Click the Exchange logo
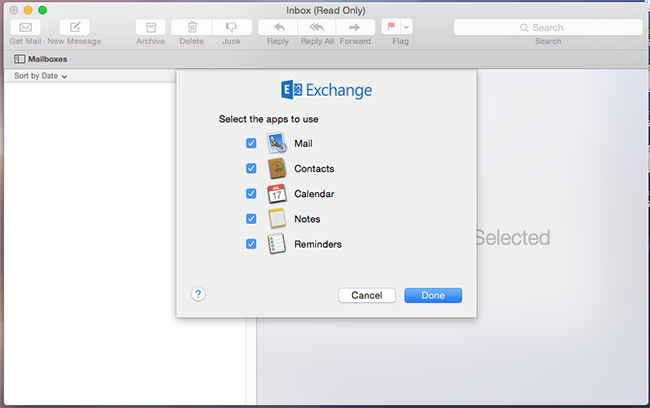Screen dimensions: 650x408 coord(326,90)
